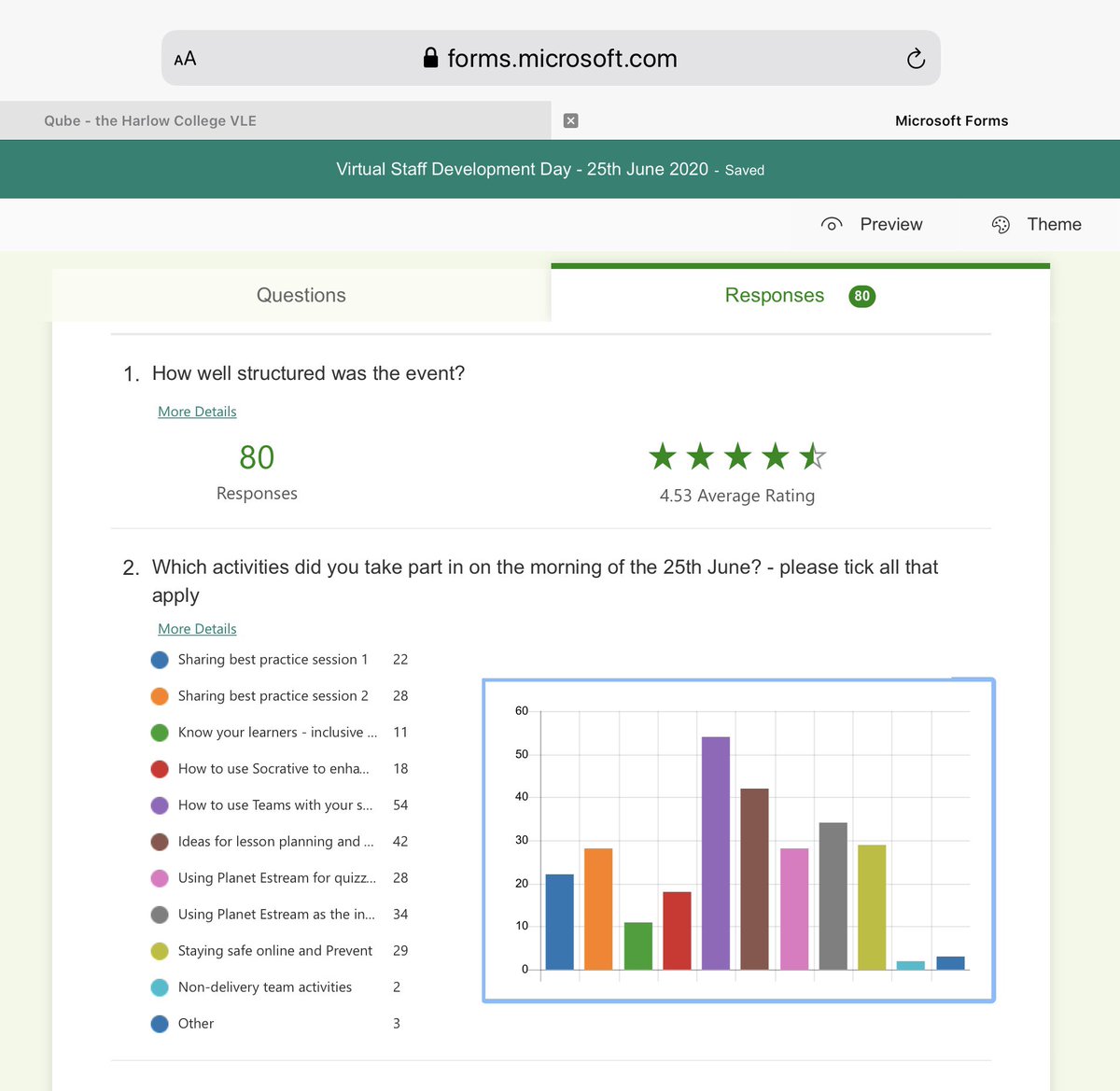
Task: Click the 80 responses count badge
Action: [x=861, y=296]
